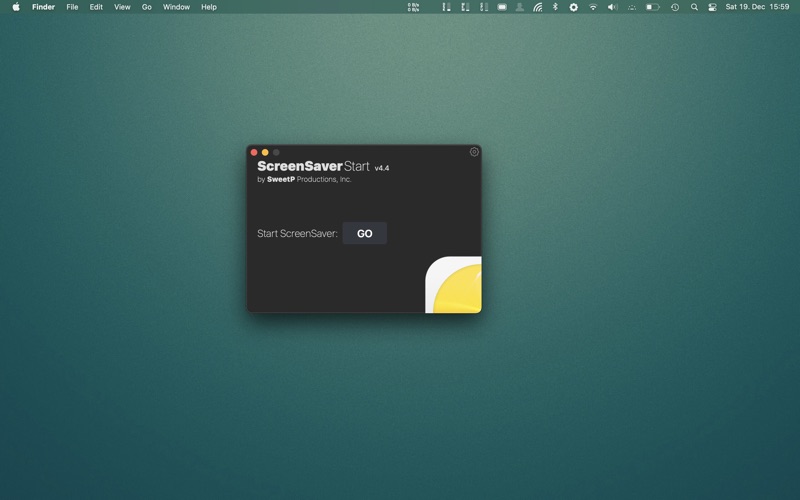Click the SweetP Productions, Inc. text

pyautogui.click(x=309, y=179)
